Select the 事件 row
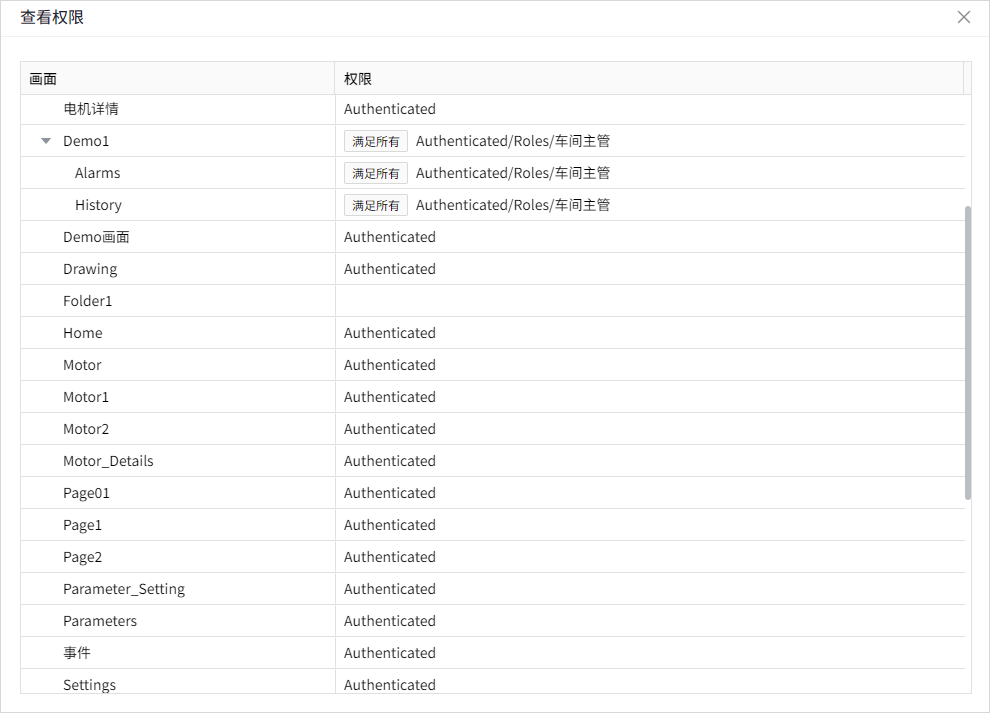This screenshot has width=990, height=713. 77,653
